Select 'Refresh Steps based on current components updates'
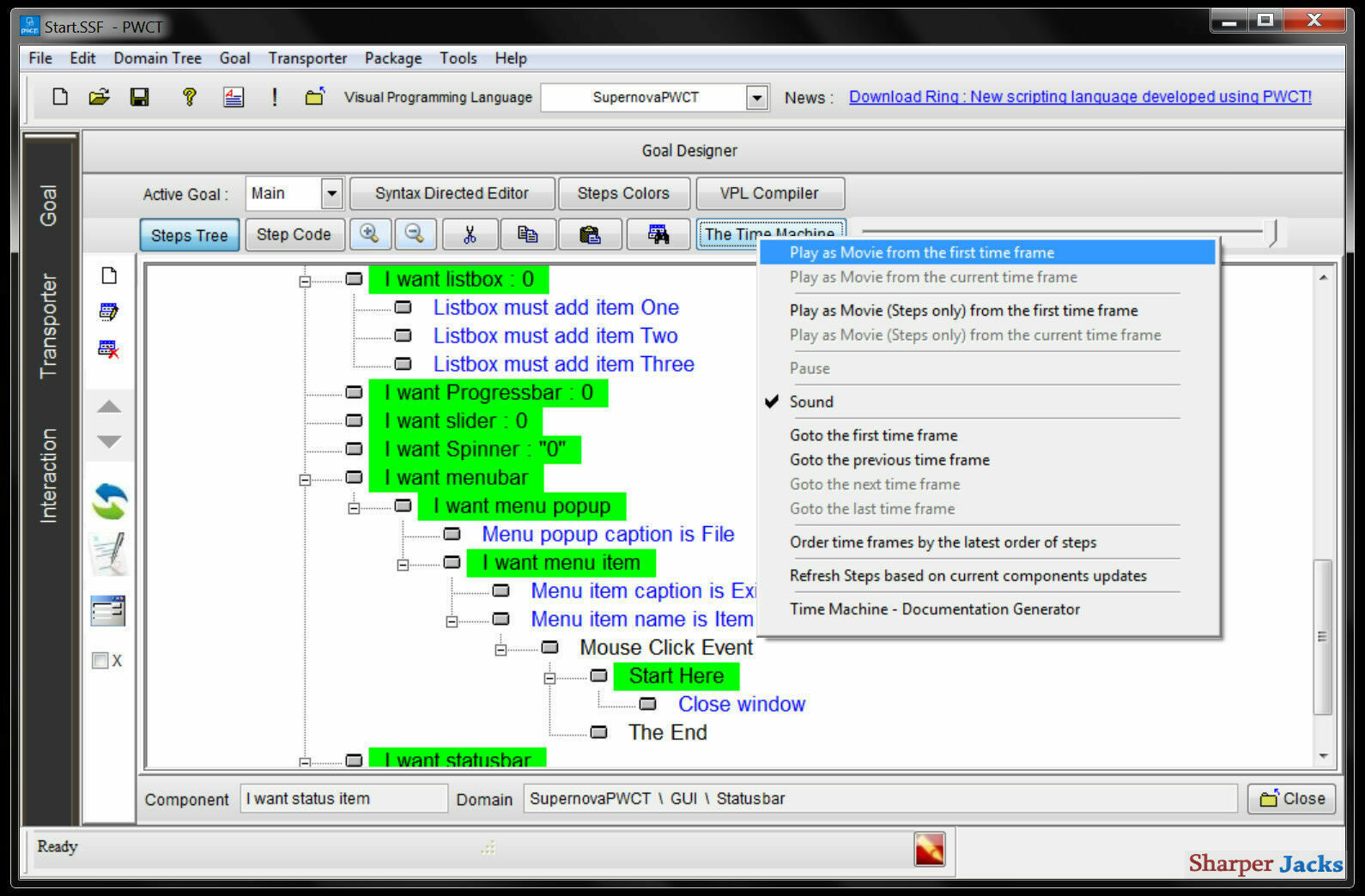 click(968, 576)
